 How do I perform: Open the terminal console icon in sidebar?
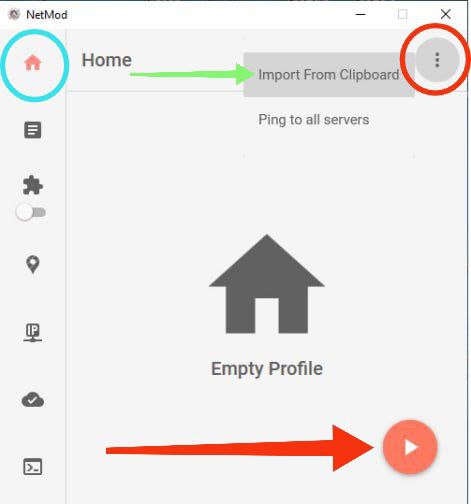pyautogui.click(x=33, y=467)
